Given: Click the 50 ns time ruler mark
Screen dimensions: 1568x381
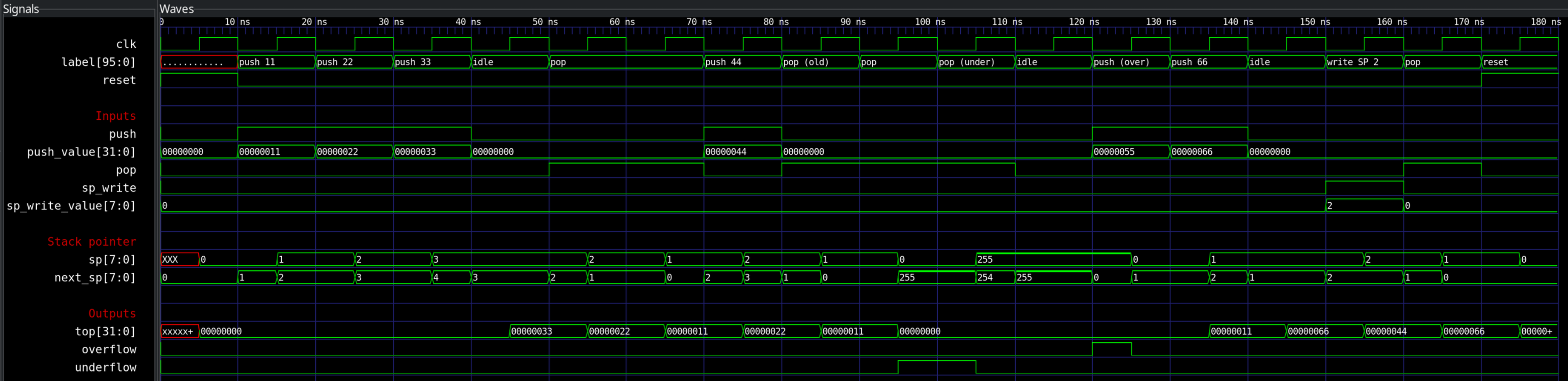Looking at the screenshot, I should pyautogui.click(x=545, y=22).
